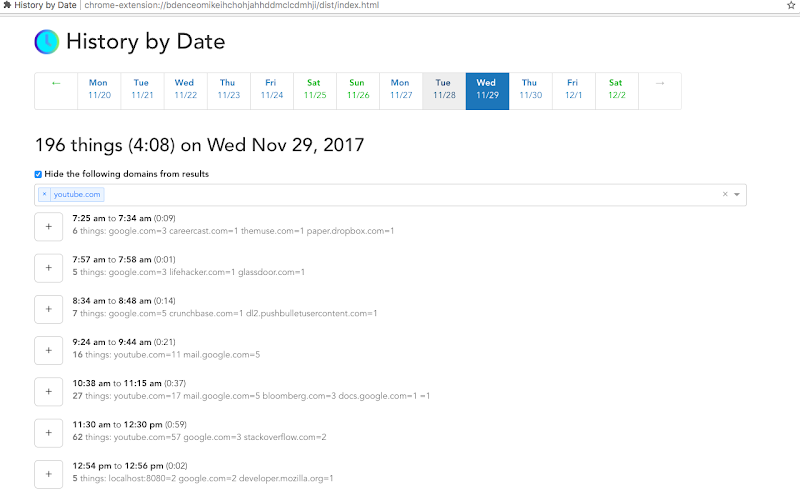
Task: Click the History by Date clock logo
Action: click(x=47, y=42)
